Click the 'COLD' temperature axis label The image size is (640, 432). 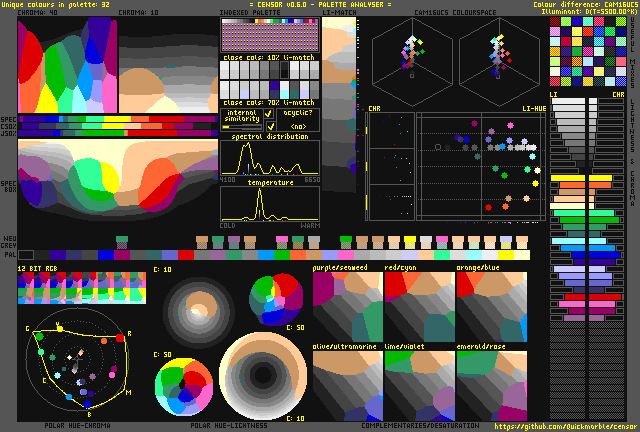click(x=227, y=225)
